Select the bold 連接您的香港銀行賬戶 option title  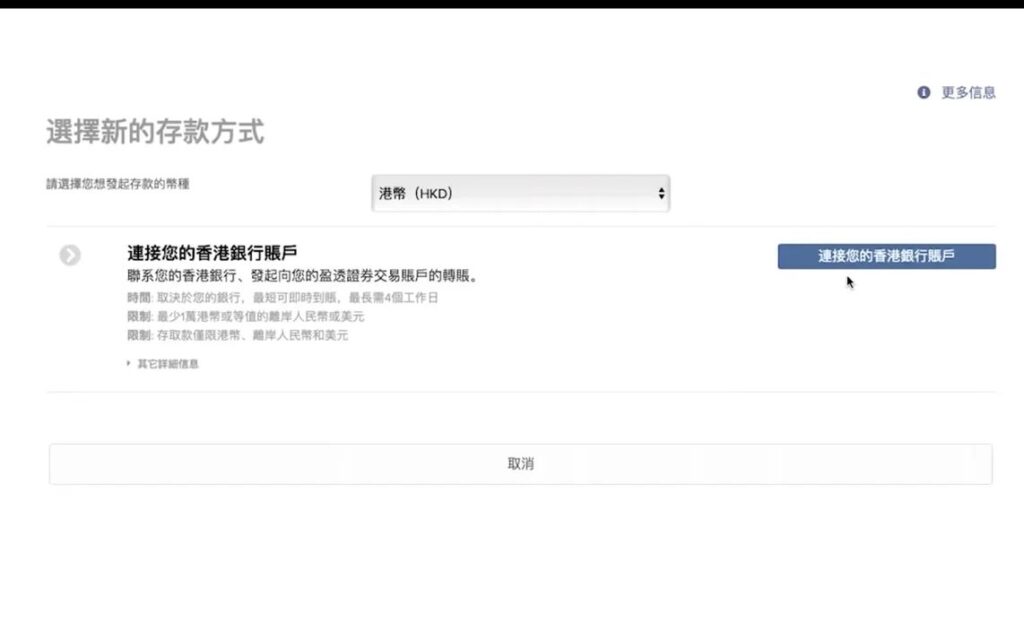point(212,253)
